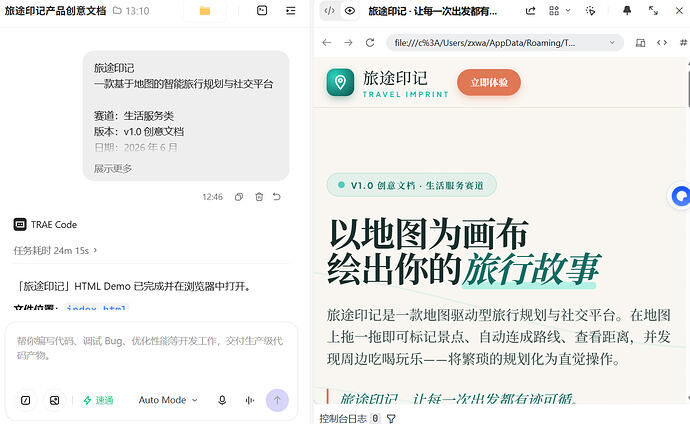Click the 12:46 message timestamp
The height and width of the screenshot is (424, 690).
pyautogui.click(x=213, y=197)
